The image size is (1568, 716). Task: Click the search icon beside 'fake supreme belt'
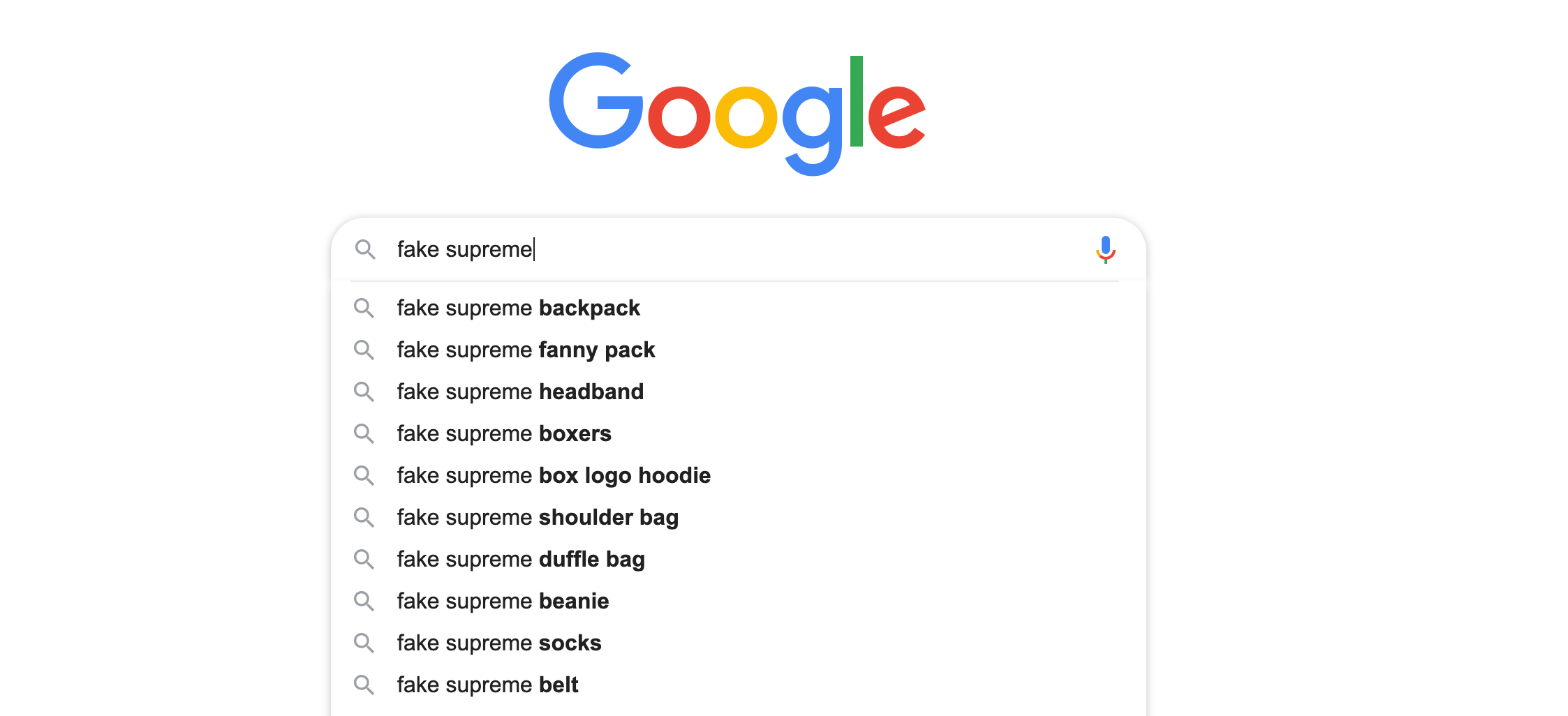(364, 685)
